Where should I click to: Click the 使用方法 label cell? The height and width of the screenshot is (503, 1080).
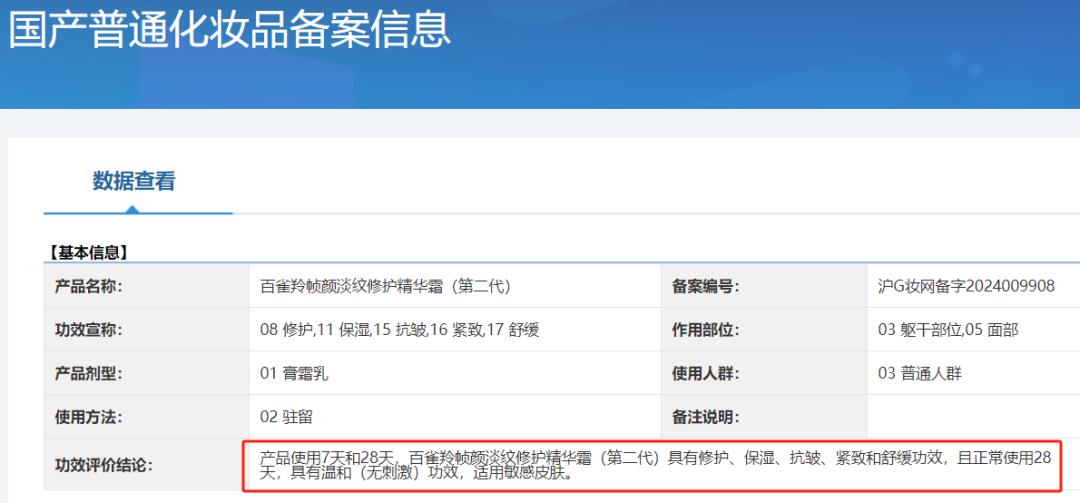click(x=146, y=416)
